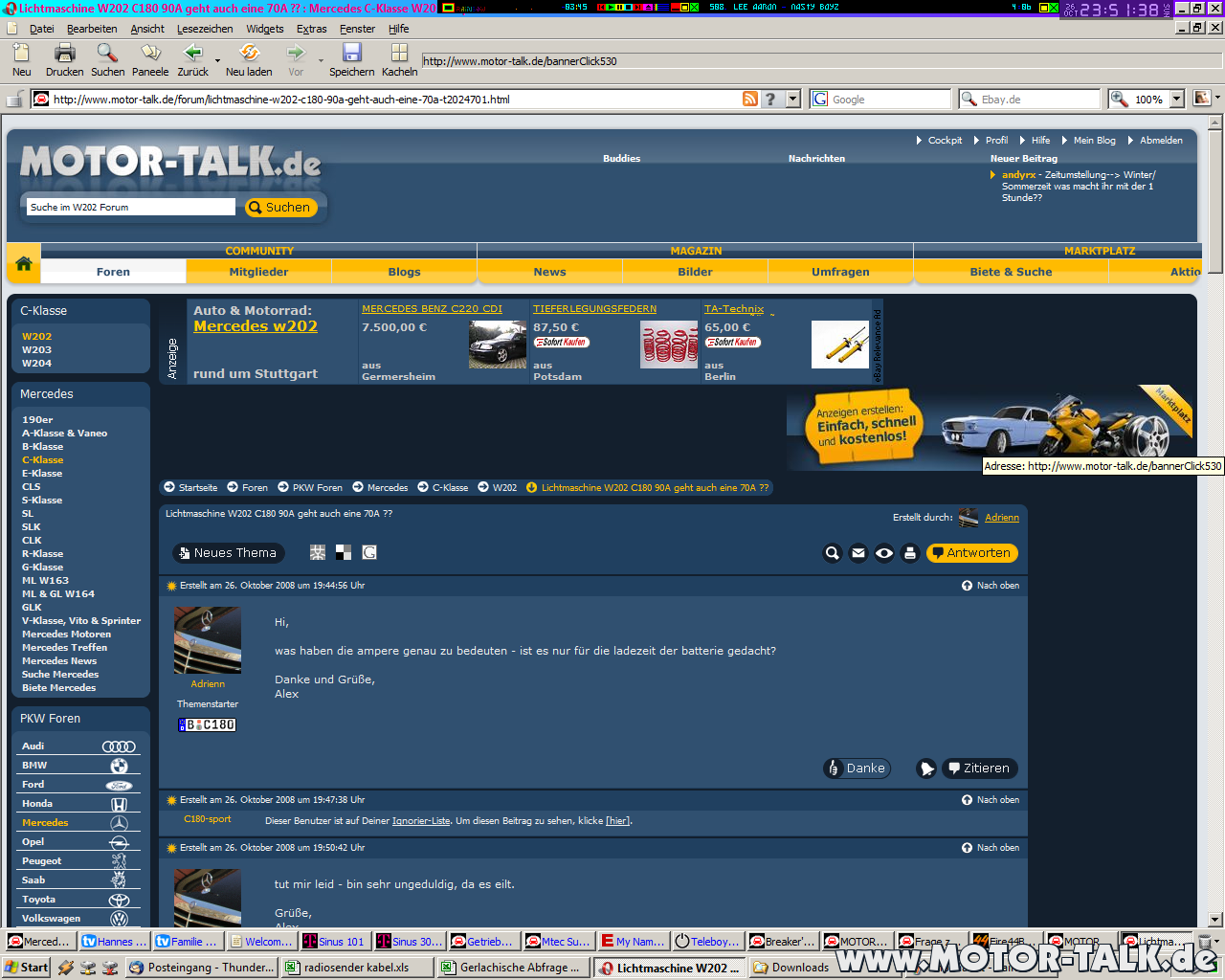Viewport: 1225px width, 980px height.
Task: Open the Zurück history dropdown arrow
Action: pos(217,60)
